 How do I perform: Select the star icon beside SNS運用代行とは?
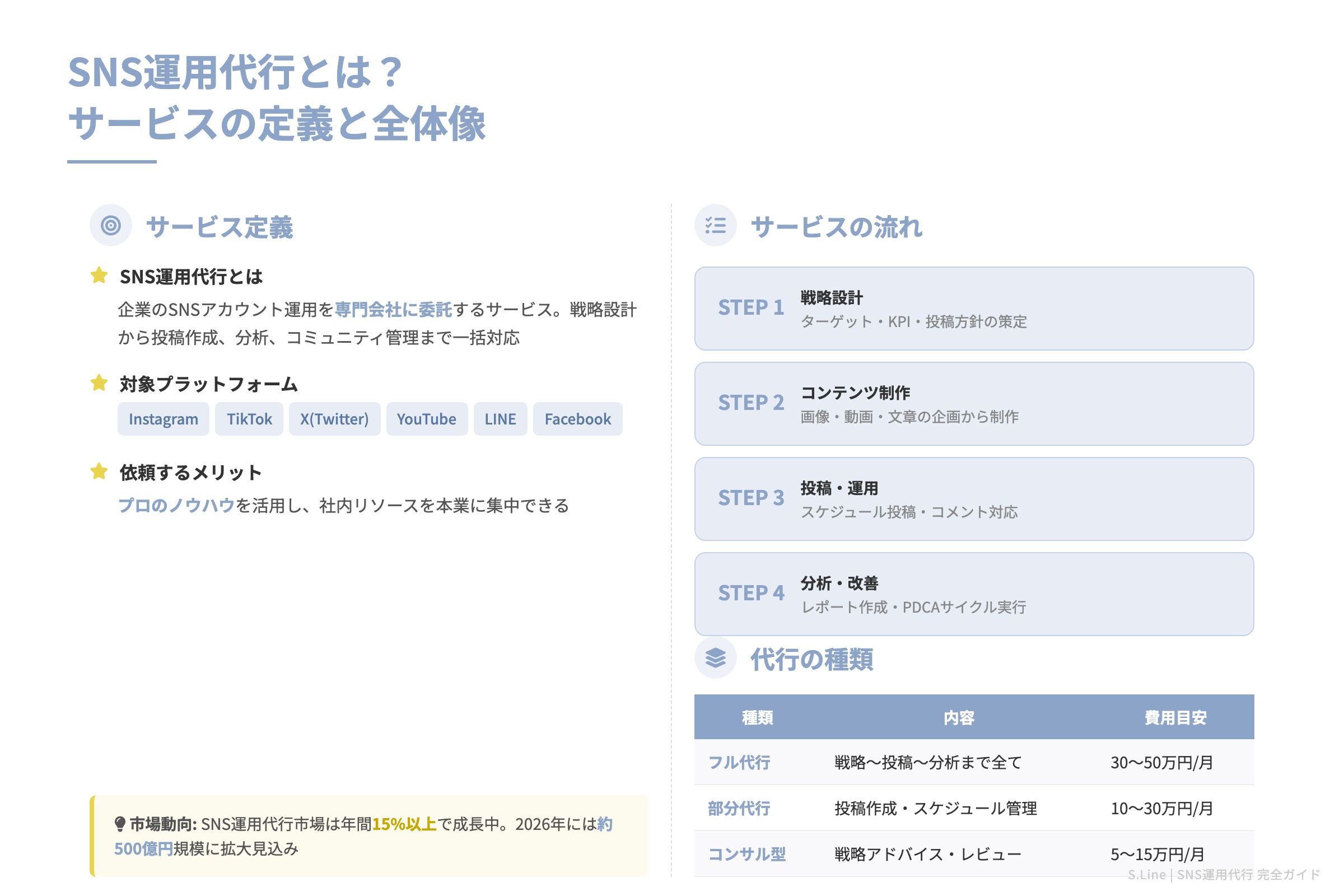pyautogui.click(x=100, y=276)
